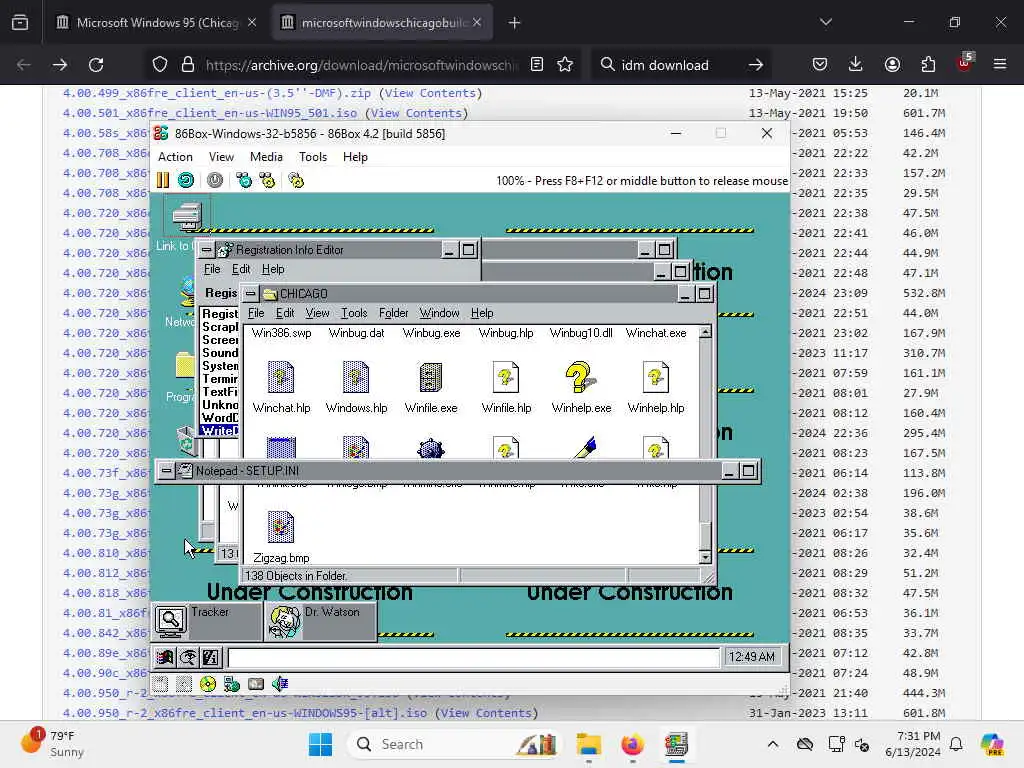Image resolution: width=1024 pixels, height=768 pixels.
Task: Click the Recycle Bin desktop icon
Action: 186,440
